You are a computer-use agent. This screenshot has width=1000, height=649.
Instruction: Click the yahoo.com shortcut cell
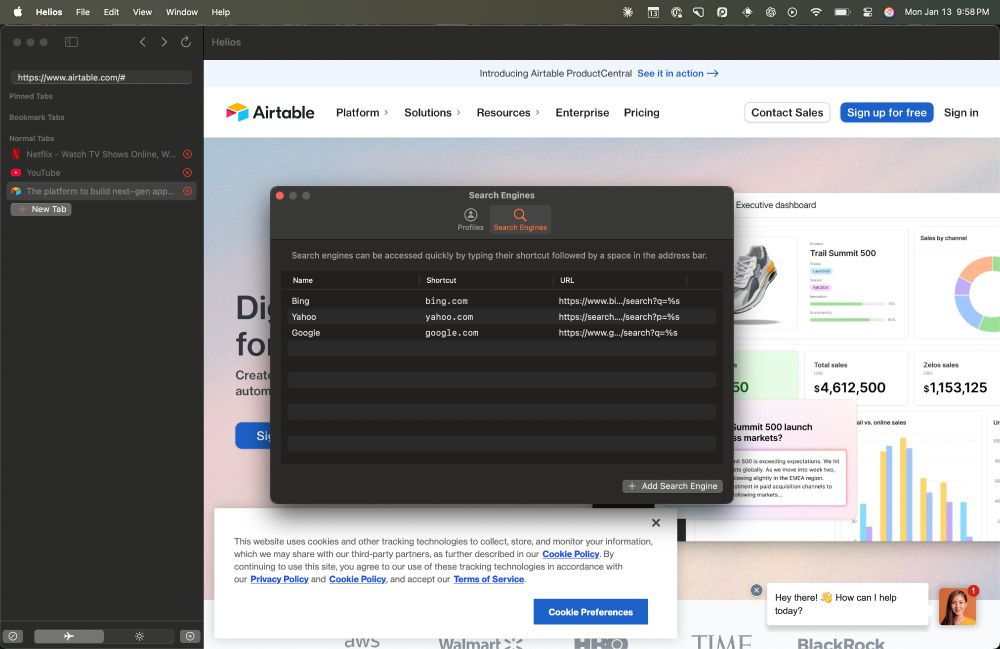[449, 317]
